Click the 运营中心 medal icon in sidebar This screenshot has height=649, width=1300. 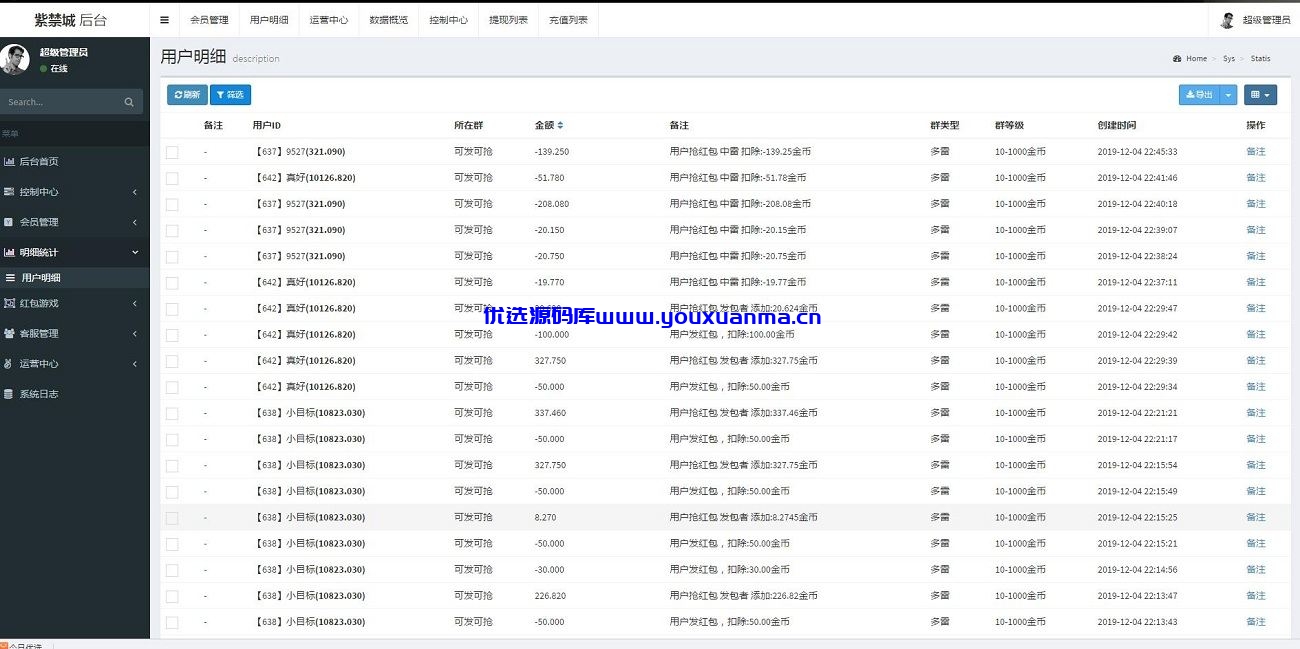pyautogui.click(x=9, y=363)
